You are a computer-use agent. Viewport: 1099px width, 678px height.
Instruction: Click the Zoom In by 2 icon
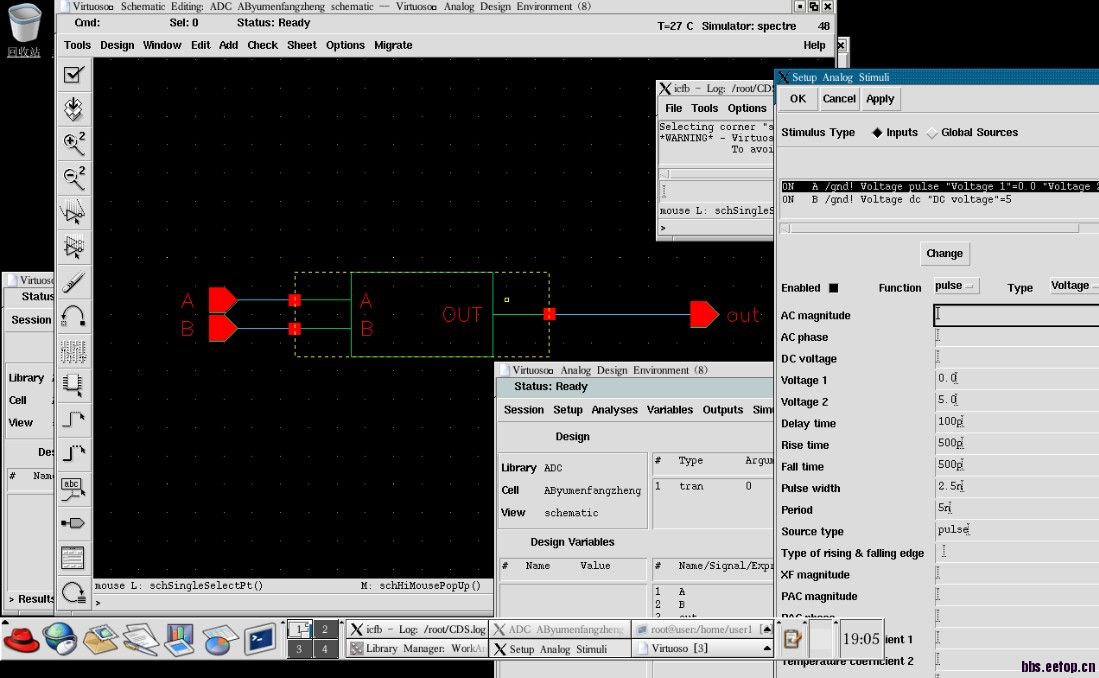point(74,143)
